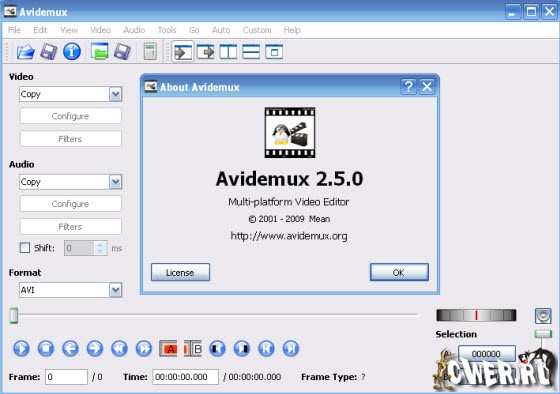The image size is (560, 394).
Task: Click the timeline seek slider handle
Action: pos(14,315)
